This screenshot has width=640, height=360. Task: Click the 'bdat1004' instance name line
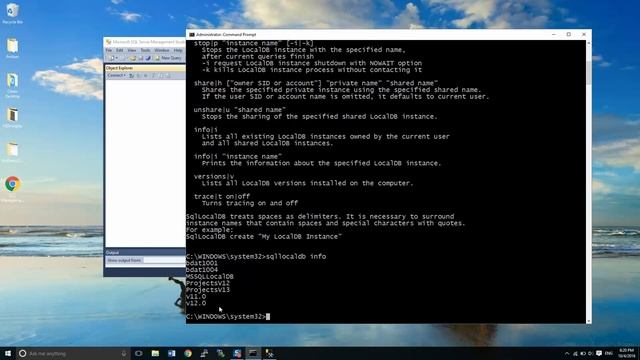click(x=202, y=270)
